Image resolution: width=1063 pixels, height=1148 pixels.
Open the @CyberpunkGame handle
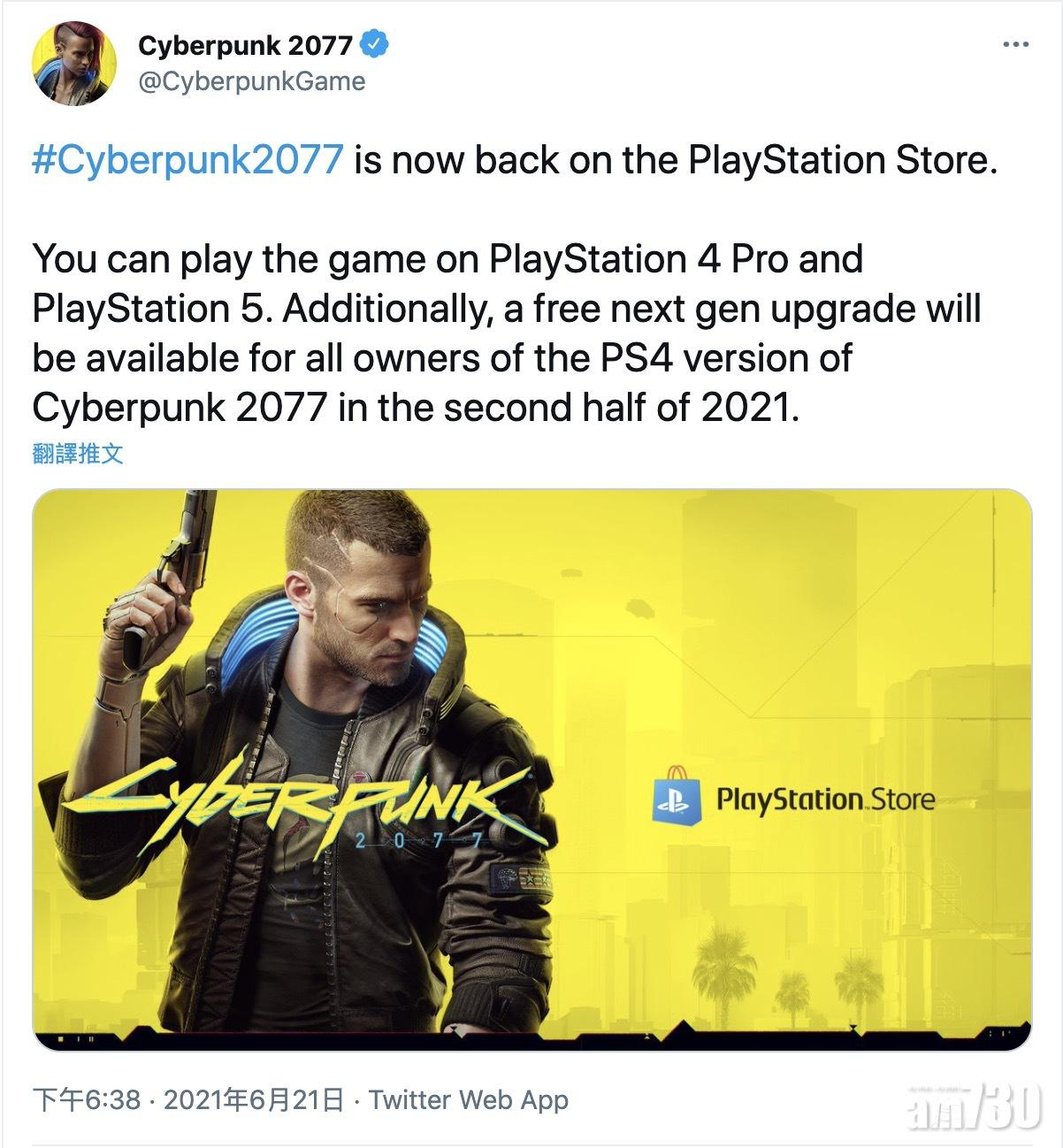tap(251, 81)
